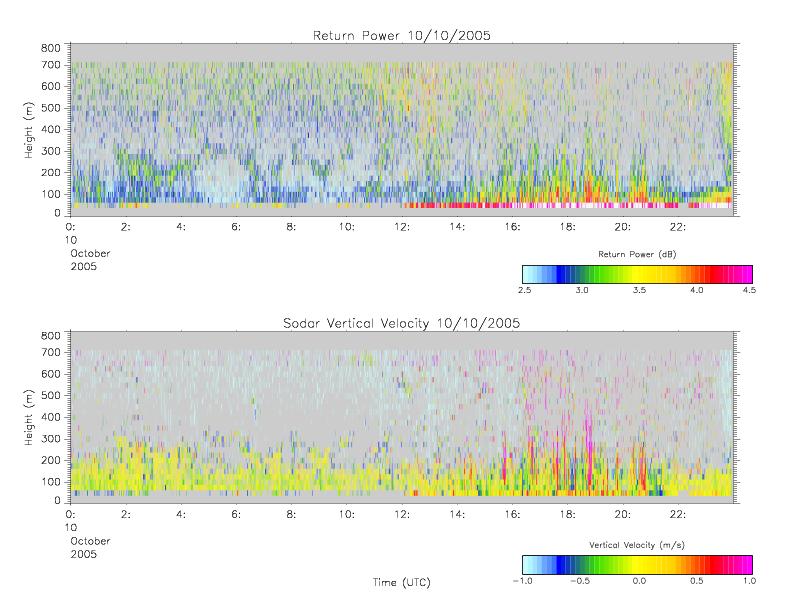791x611 pixels.
Task: Click the '20:' time tick under Return Power chart
Action: click(623, 227)
